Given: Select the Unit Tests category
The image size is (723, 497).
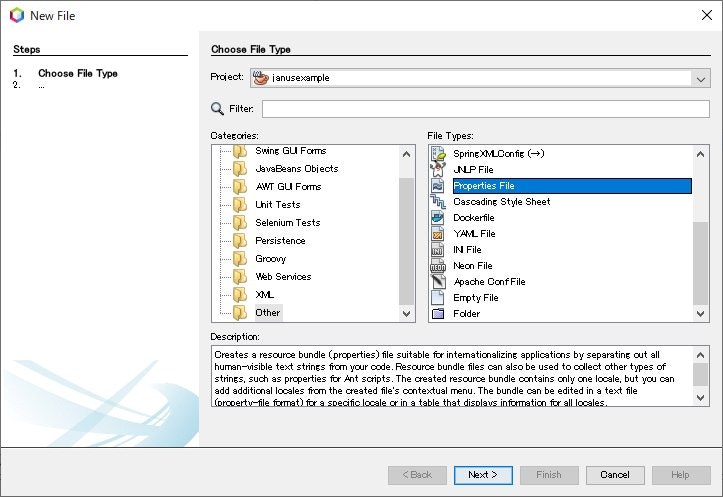Looking at the screenshot, I should click(x=278, y=205).
